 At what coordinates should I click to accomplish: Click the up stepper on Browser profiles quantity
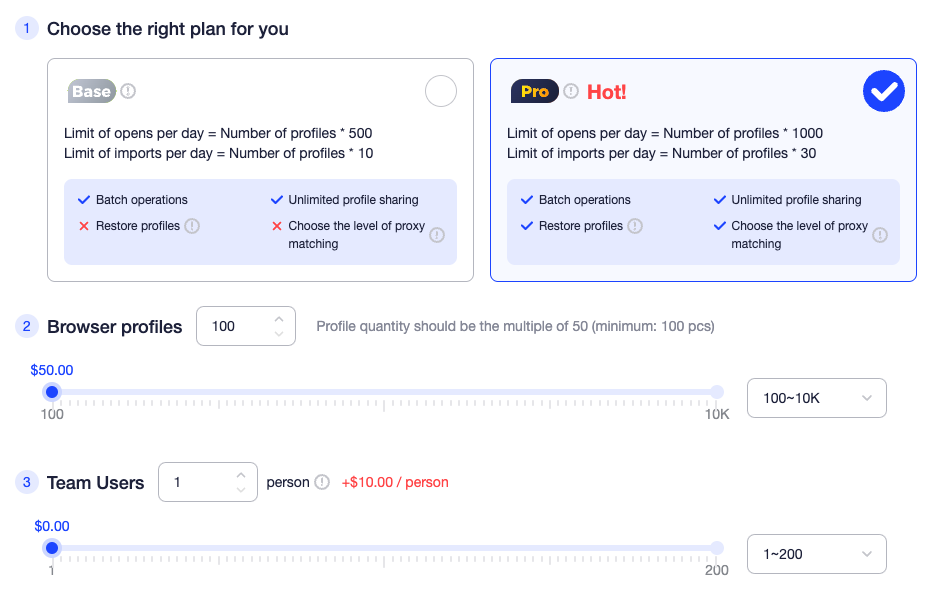click(x=279, y=319)
